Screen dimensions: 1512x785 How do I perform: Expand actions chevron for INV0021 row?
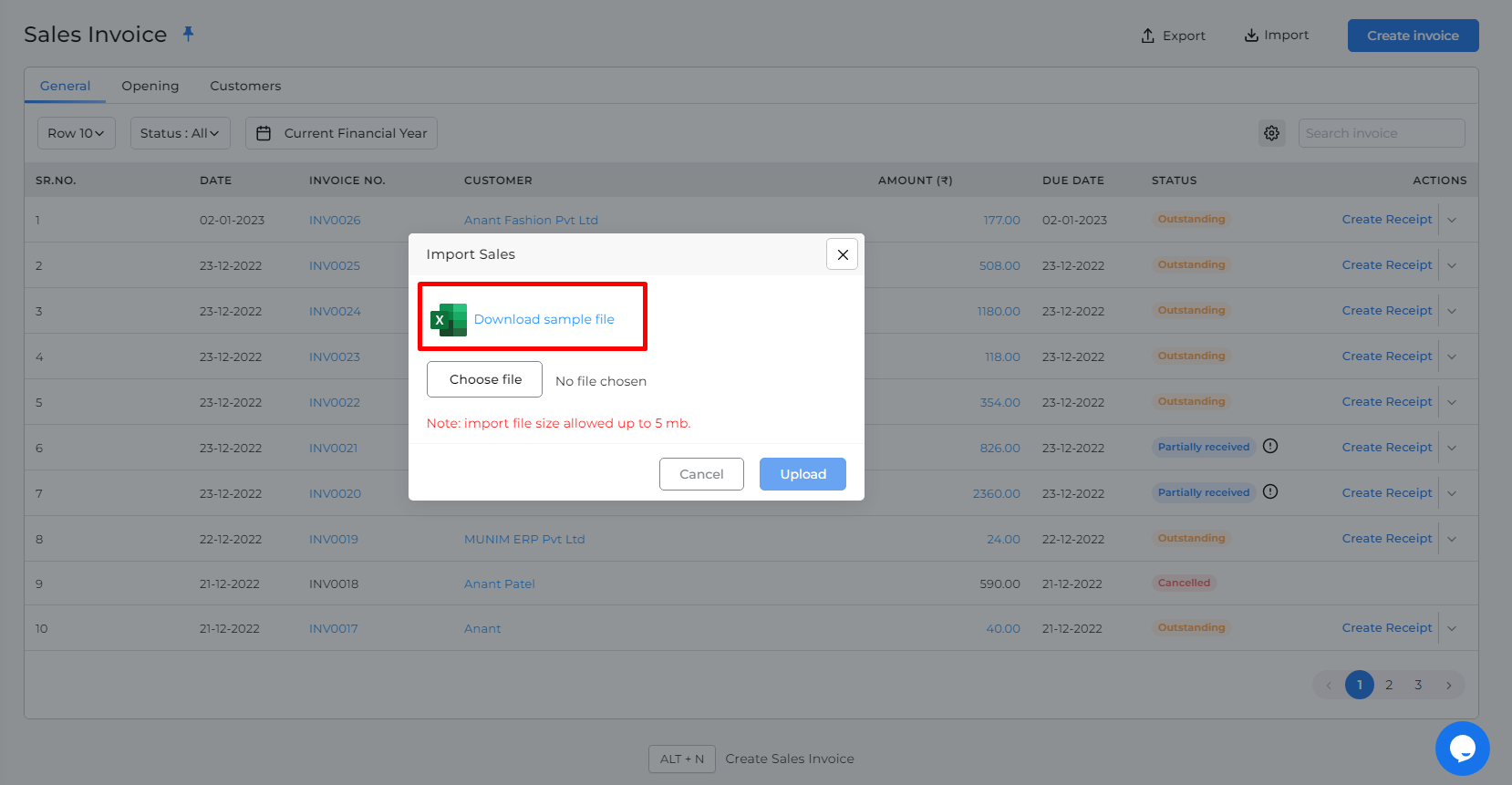[1452, 448]
